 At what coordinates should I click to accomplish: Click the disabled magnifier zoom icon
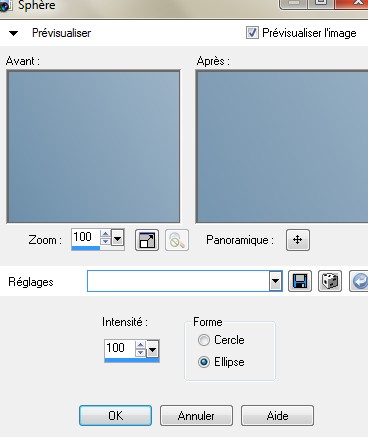(x=177, y=240)
